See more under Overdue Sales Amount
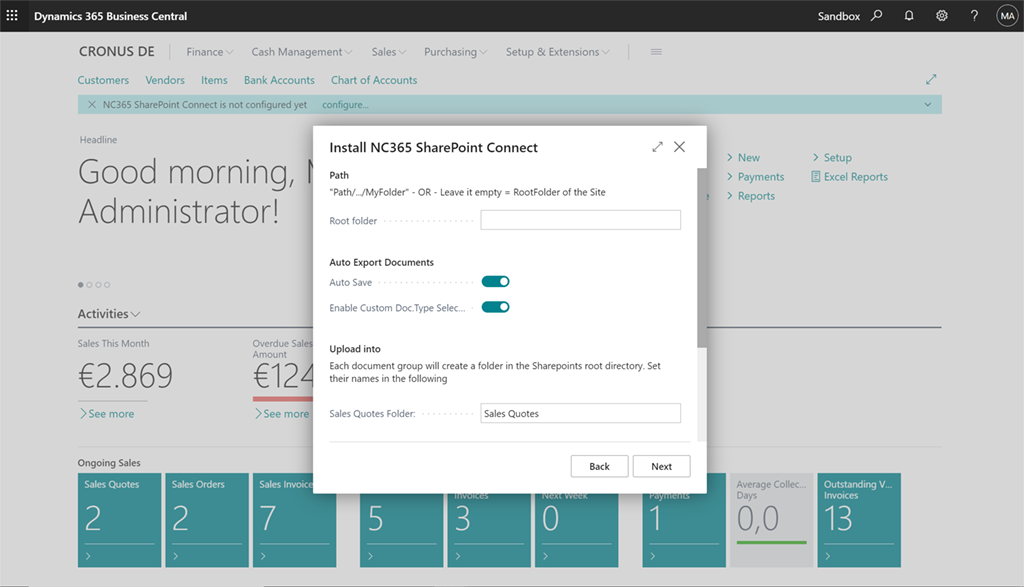Screen dimensions: 1024x587 [x=282, y=413]
